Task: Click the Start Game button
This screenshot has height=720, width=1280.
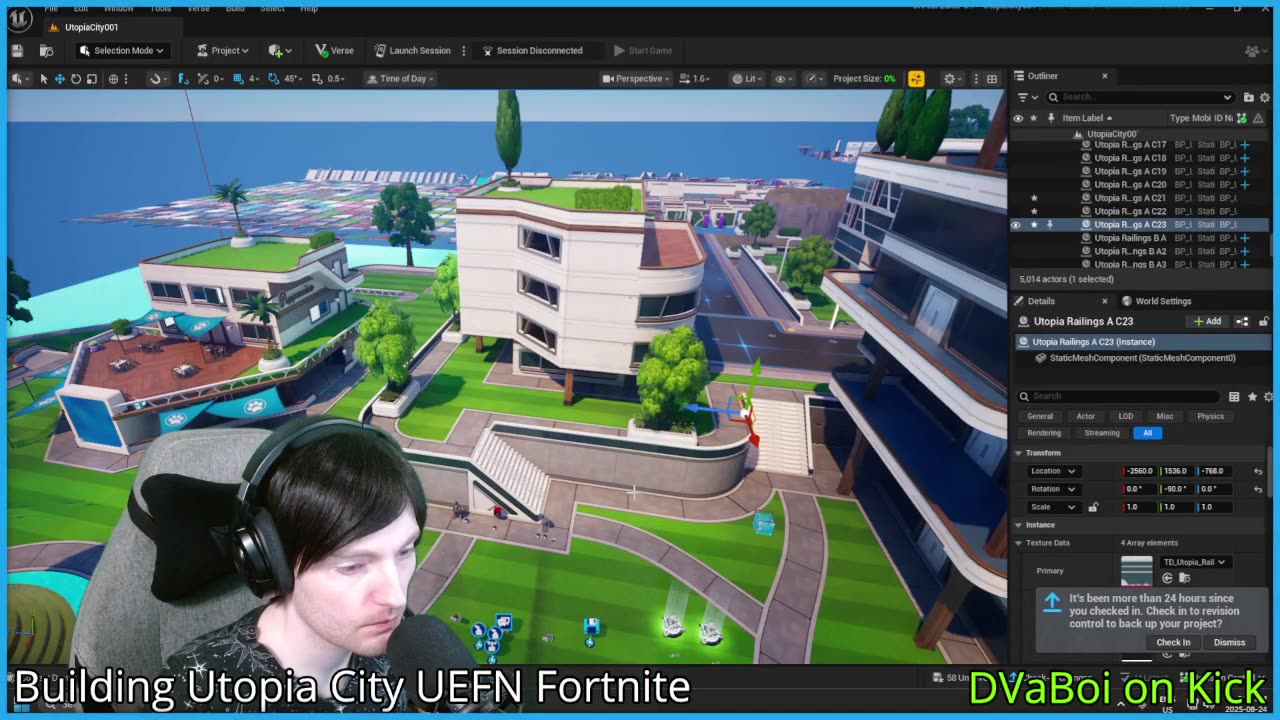Action: pyautogui.click(x=642, y=50)
